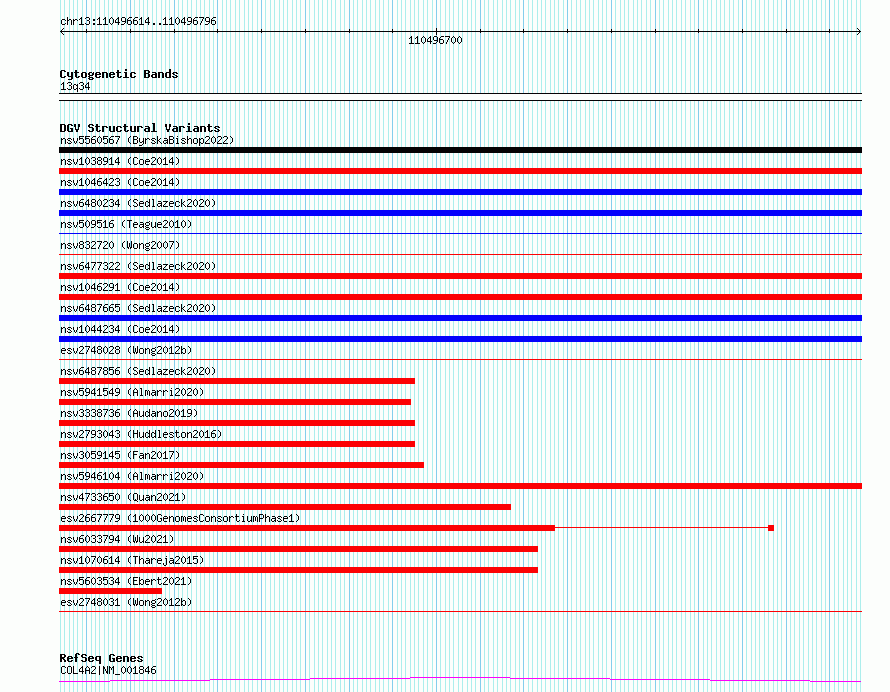890x692 pixels.
Task: Click the blue bar under nsv6480234
Action: (x=460, y=213)
